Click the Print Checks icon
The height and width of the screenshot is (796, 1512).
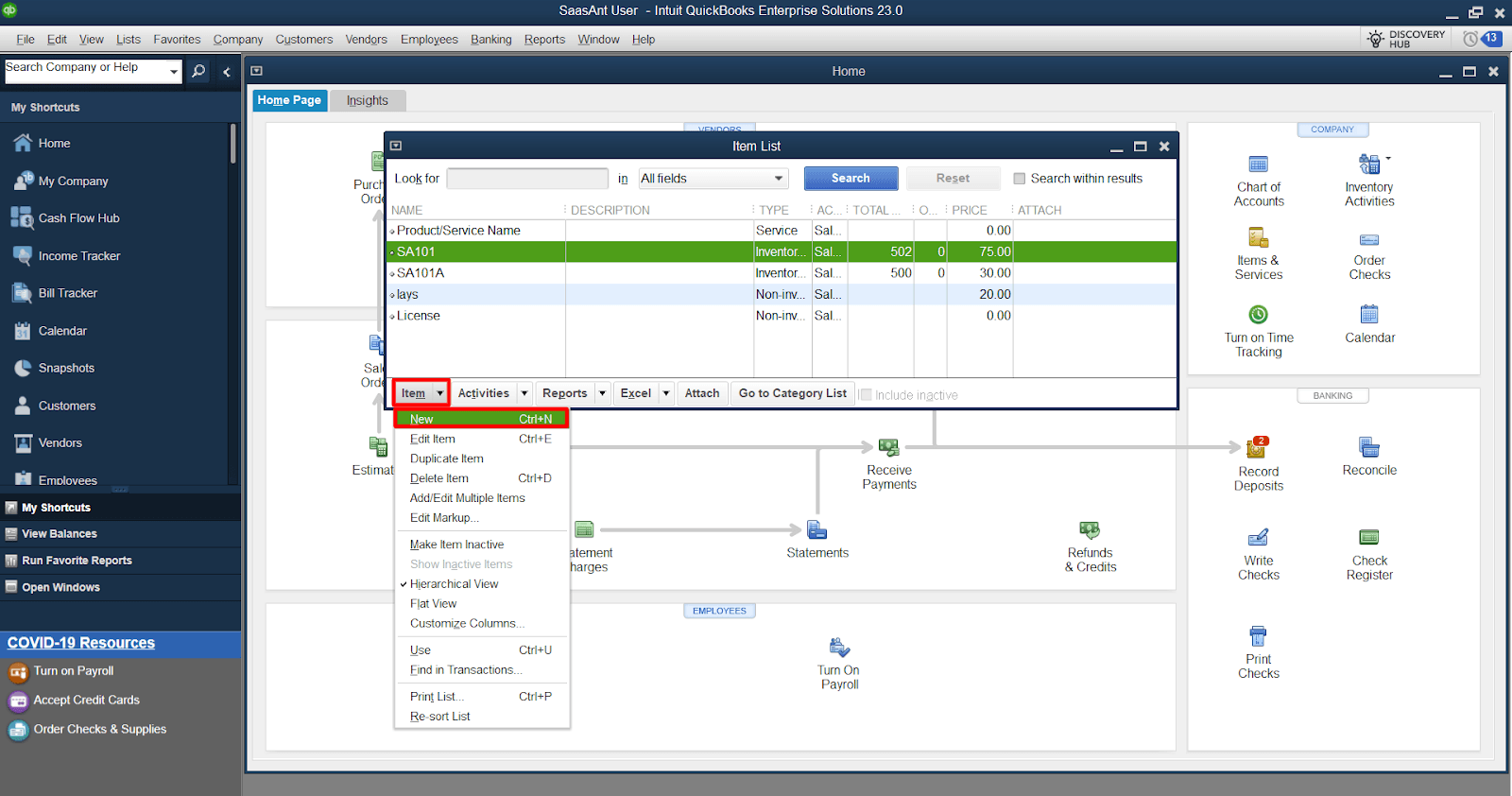1258,636
